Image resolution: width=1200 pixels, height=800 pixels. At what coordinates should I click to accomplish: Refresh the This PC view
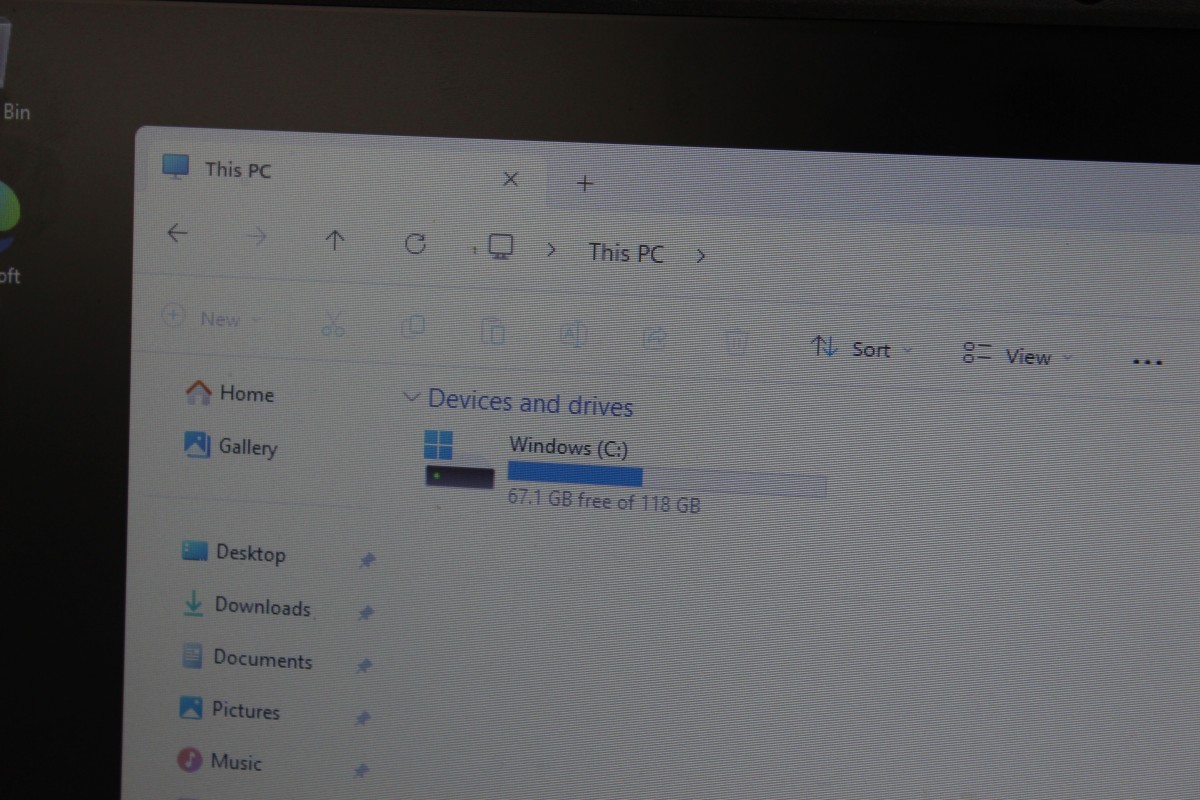tap(416, 243)
